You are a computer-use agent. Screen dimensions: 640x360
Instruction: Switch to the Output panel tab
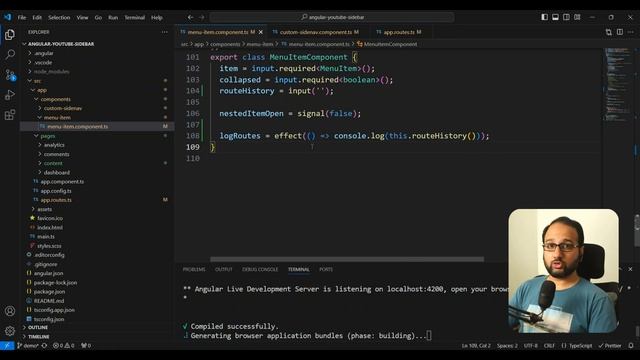coord(224,269)
